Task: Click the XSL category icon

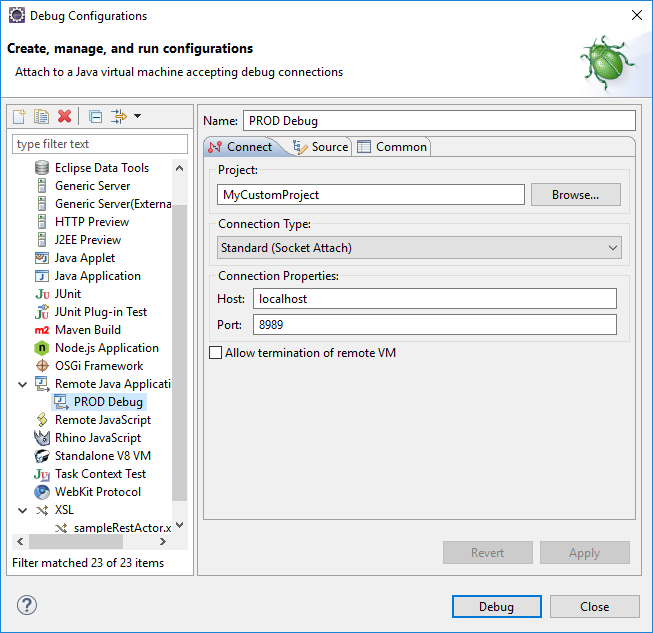Action: pos(42,510)
